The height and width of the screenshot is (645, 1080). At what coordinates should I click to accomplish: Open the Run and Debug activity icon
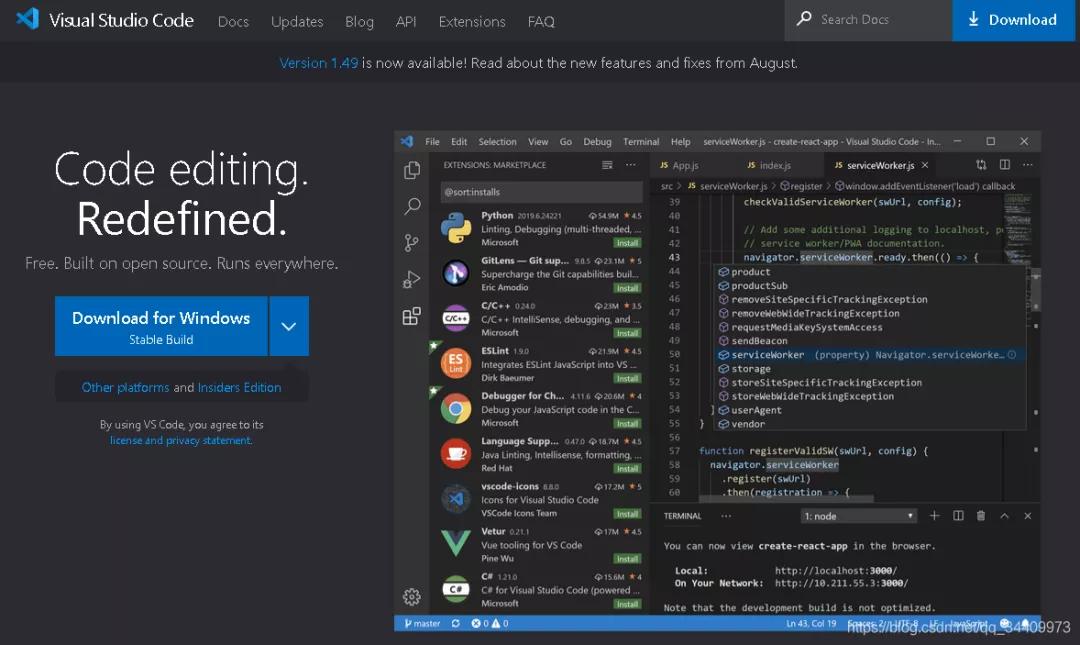[x=411, y=279]
